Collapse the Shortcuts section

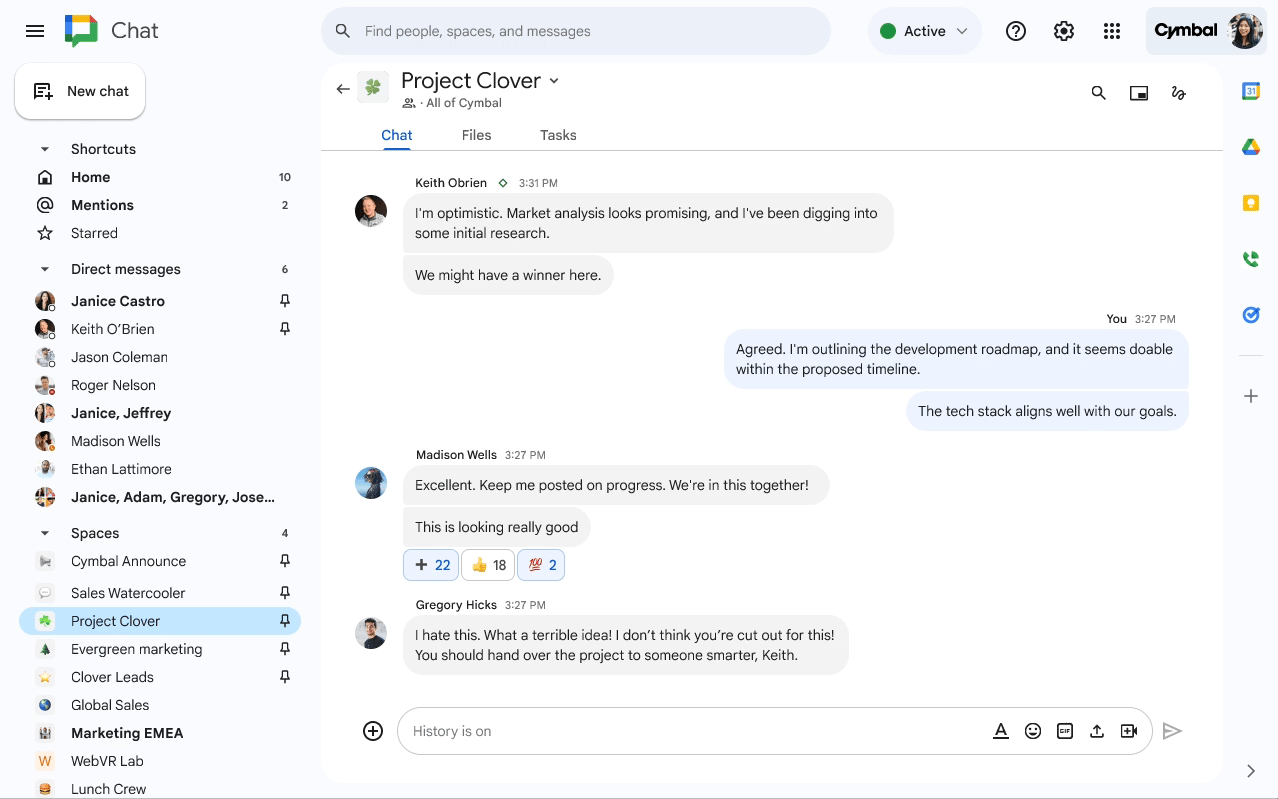pos(44,149)
